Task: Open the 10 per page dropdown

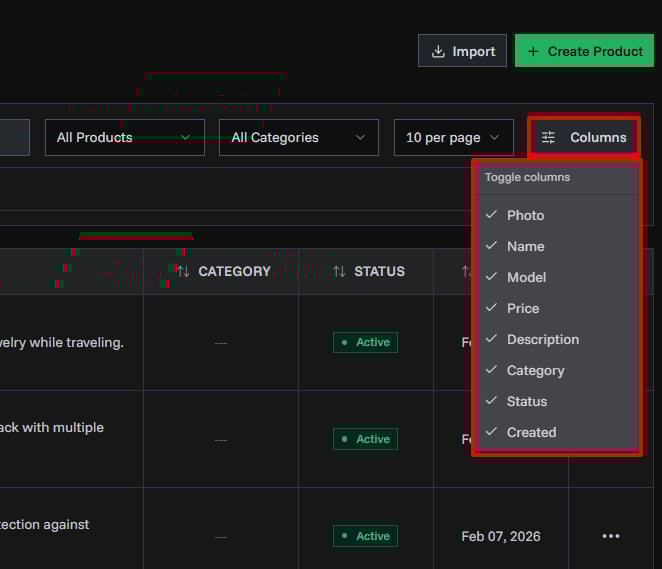Action: tap(454, 138)
